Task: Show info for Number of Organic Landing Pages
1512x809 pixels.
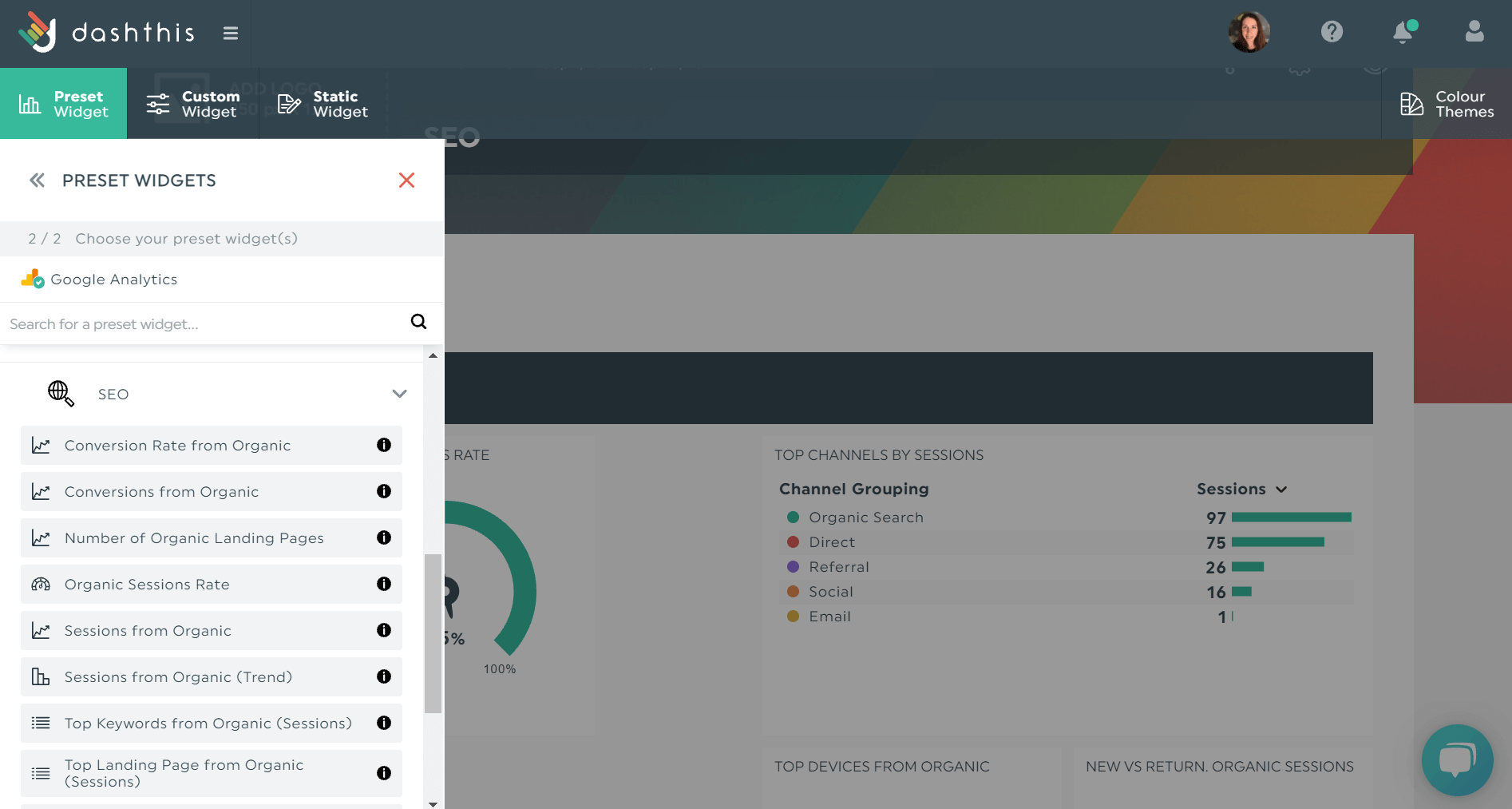Action: pyautogui.click(x=384, y=537)
